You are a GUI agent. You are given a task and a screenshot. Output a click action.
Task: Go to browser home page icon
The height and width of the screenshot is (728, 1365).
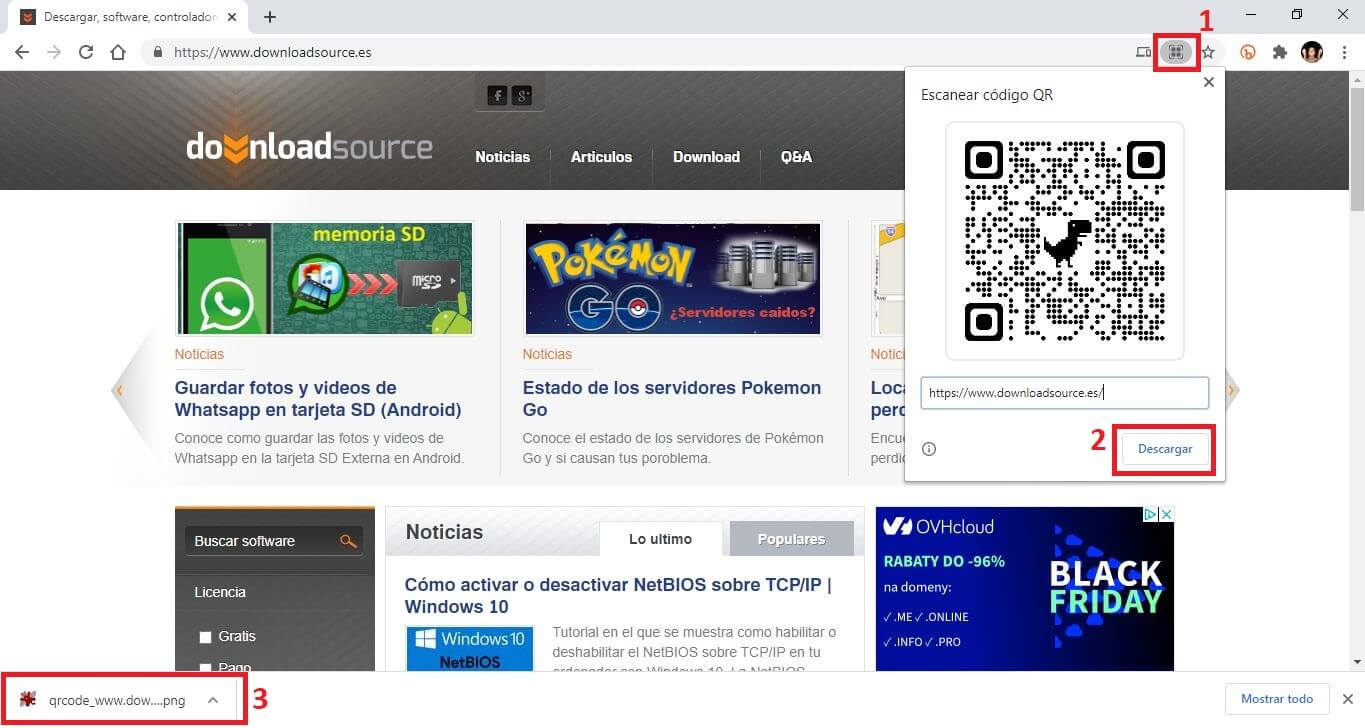click(x=118, y=52)
